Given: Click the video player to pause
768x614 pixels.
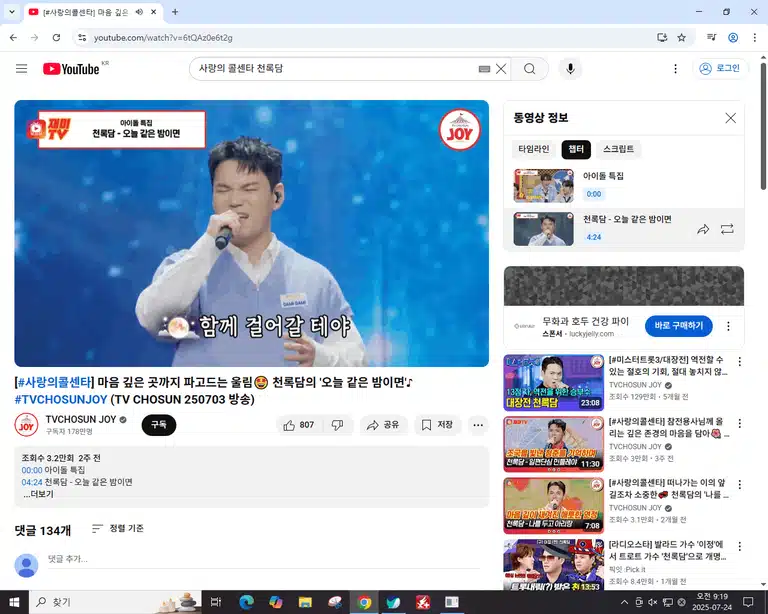Looking at the screenshot, I should tap(251, 234).
